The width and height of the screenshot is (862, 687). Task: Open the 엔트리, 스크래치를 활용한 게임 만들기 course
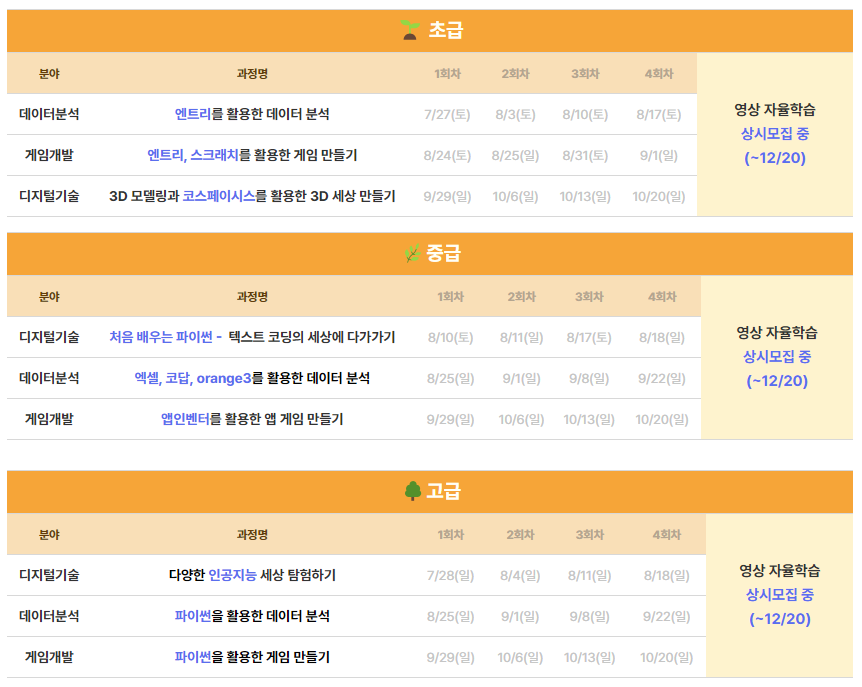click(x=252, y=156)
